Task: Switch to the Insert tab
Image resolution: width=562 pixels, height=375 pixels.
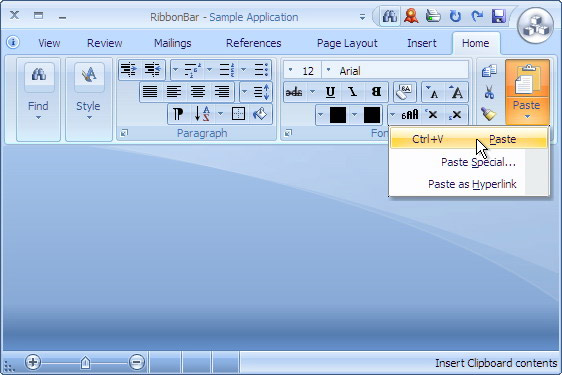Action: (422, 43)
